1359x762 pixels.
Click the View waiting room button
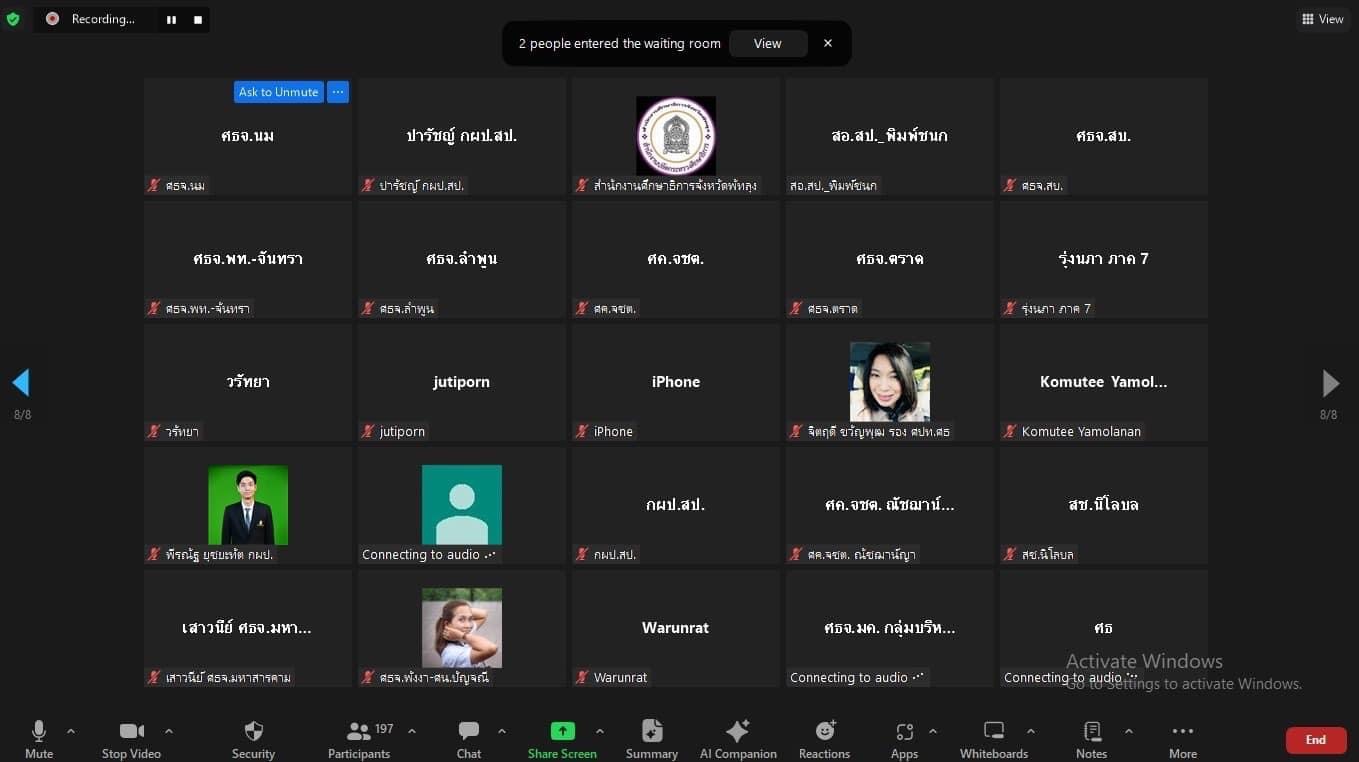[768, 44]
